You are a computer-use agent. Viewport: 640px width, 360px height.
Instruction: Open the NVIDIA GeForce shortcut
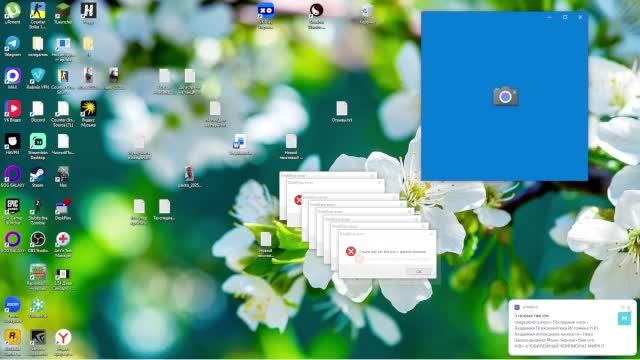pyautogui.click(x=38, y=338)
